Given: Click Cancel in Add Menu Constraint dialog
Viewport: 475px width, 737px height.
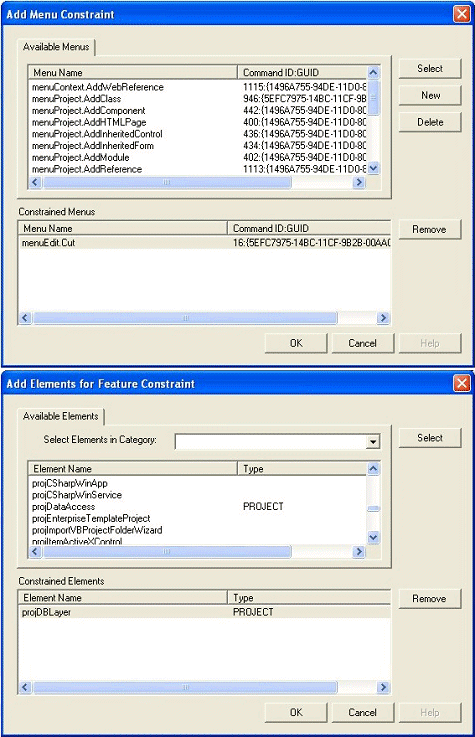Looking at the screenshot, I should (x=363, y=343).
